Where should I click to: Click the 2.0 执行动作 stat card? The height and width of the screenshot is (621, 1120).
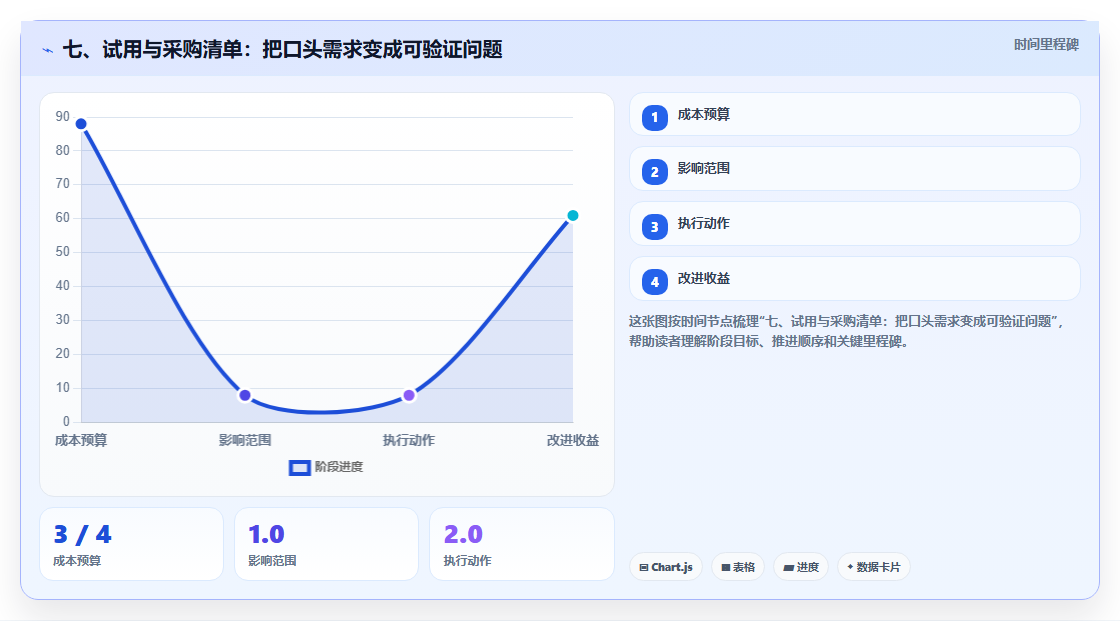coord(521,544)
